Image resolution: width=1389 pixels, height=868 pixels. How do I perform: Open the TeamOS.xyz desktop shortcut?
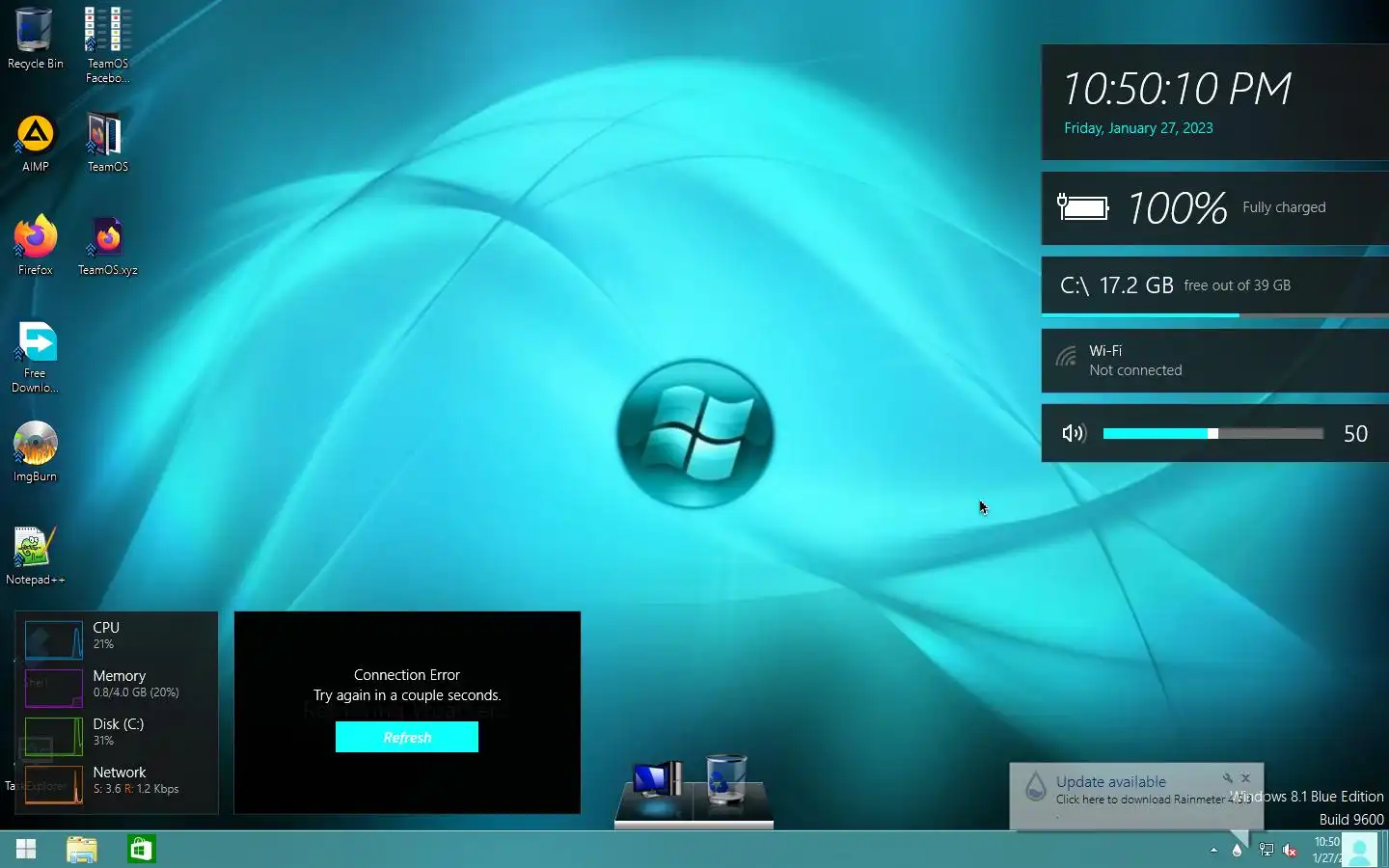pyautogui.click(x=107, y=245)
